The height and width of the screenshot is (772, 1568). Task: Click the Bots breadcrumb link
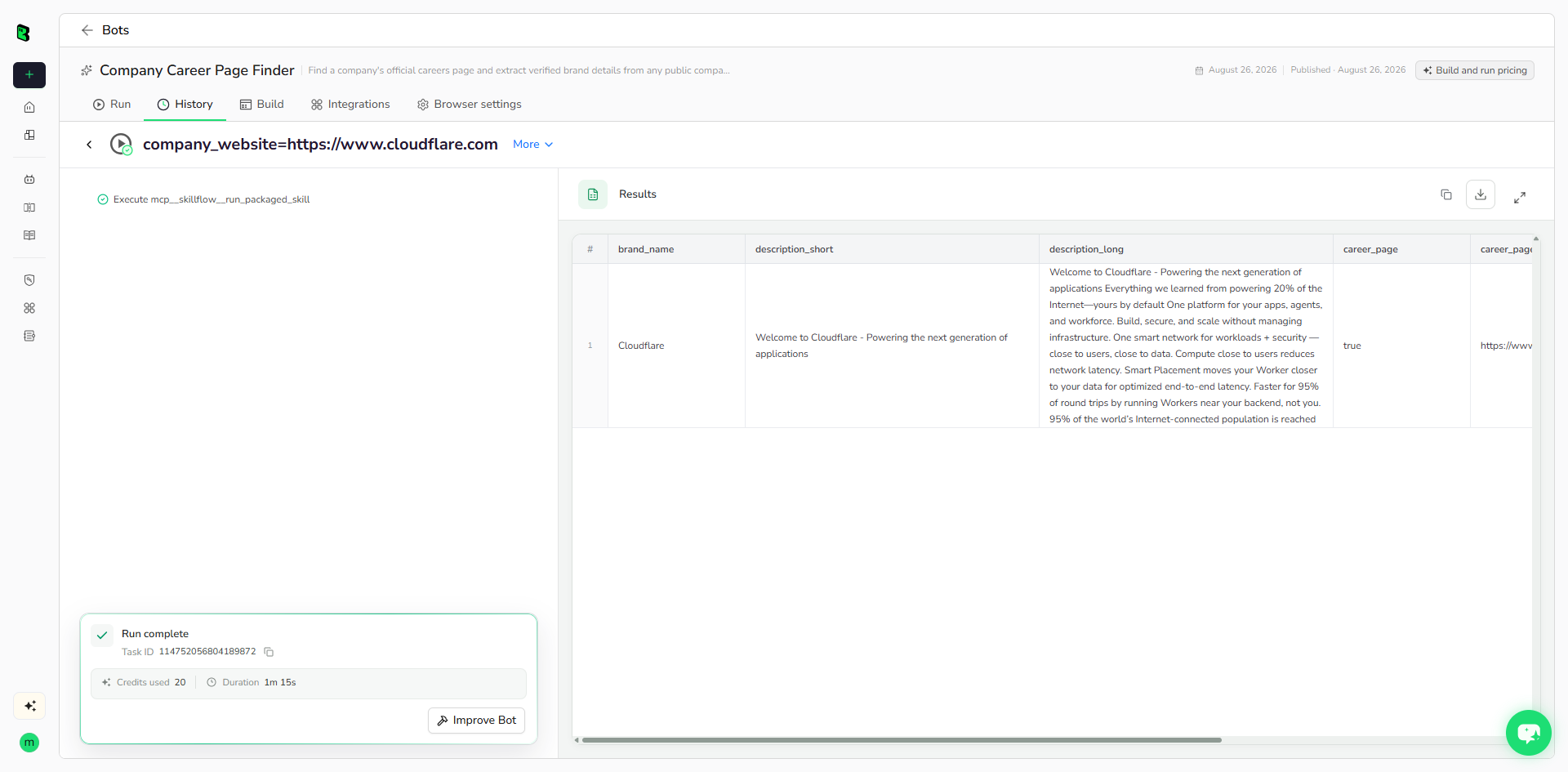[x=115, y=30]
